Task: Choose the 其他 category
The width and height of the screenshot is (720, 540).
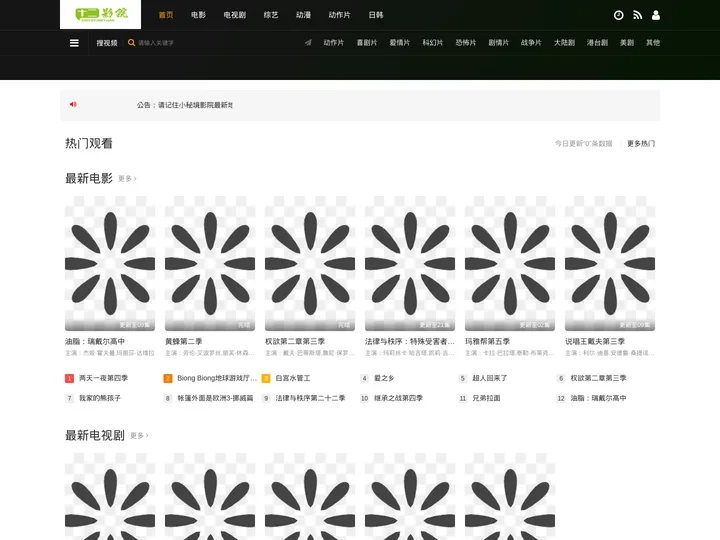Action: tap(653, 43)
